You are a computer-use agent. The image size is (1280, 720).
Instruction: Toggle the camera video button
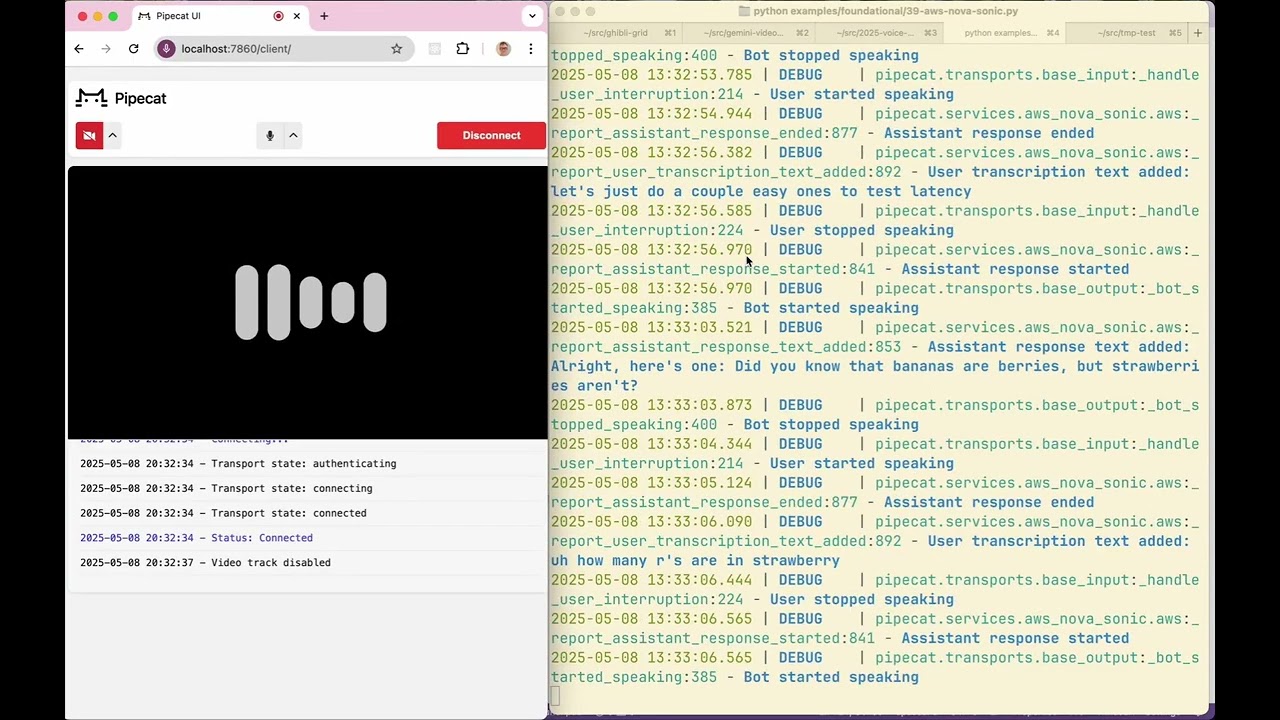[89, 136]
